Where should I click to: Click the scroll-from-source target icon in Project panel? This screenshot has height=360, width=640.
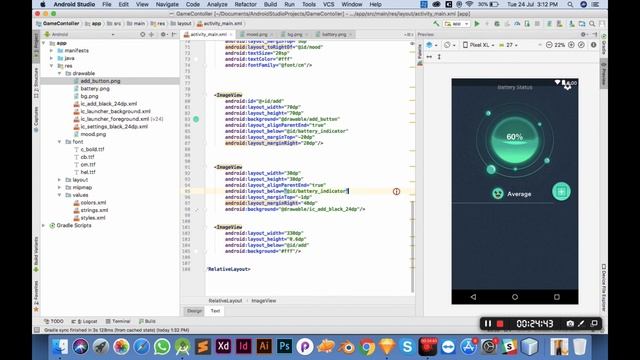[x=142, y=34]
